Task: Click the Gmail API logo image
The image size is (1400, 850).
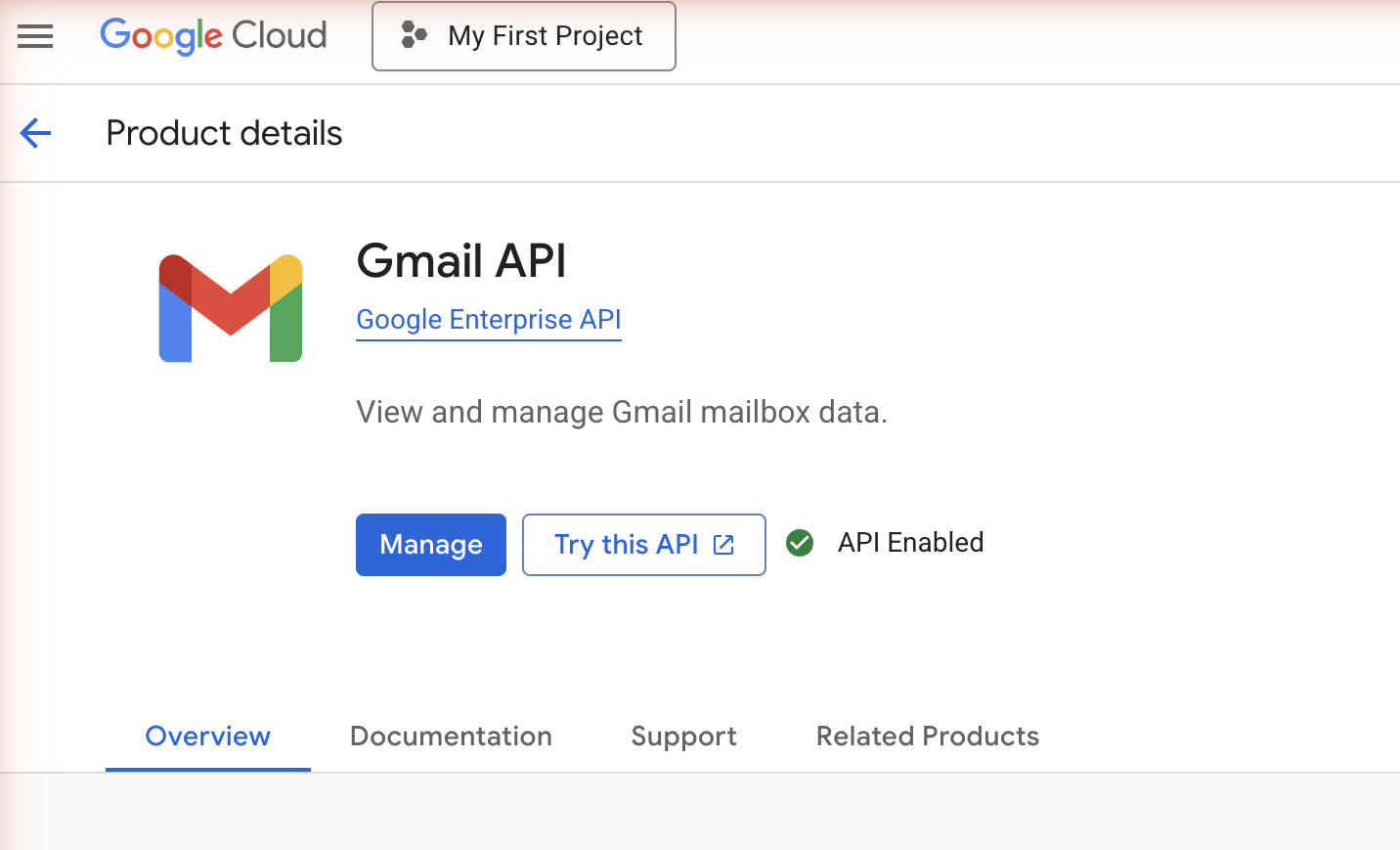Action: (x=231, y=308)
